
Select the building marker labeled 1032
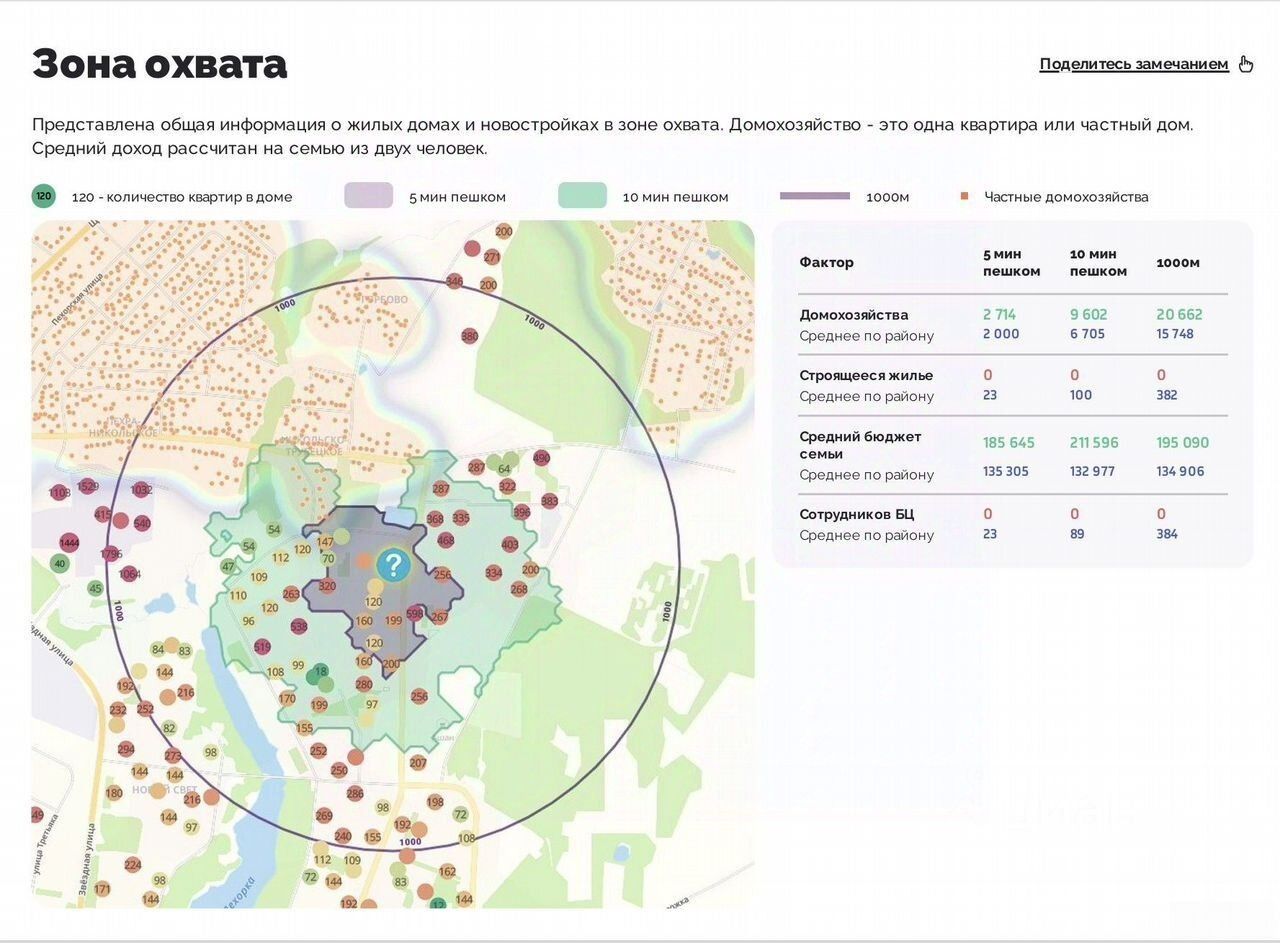(141, 490)
